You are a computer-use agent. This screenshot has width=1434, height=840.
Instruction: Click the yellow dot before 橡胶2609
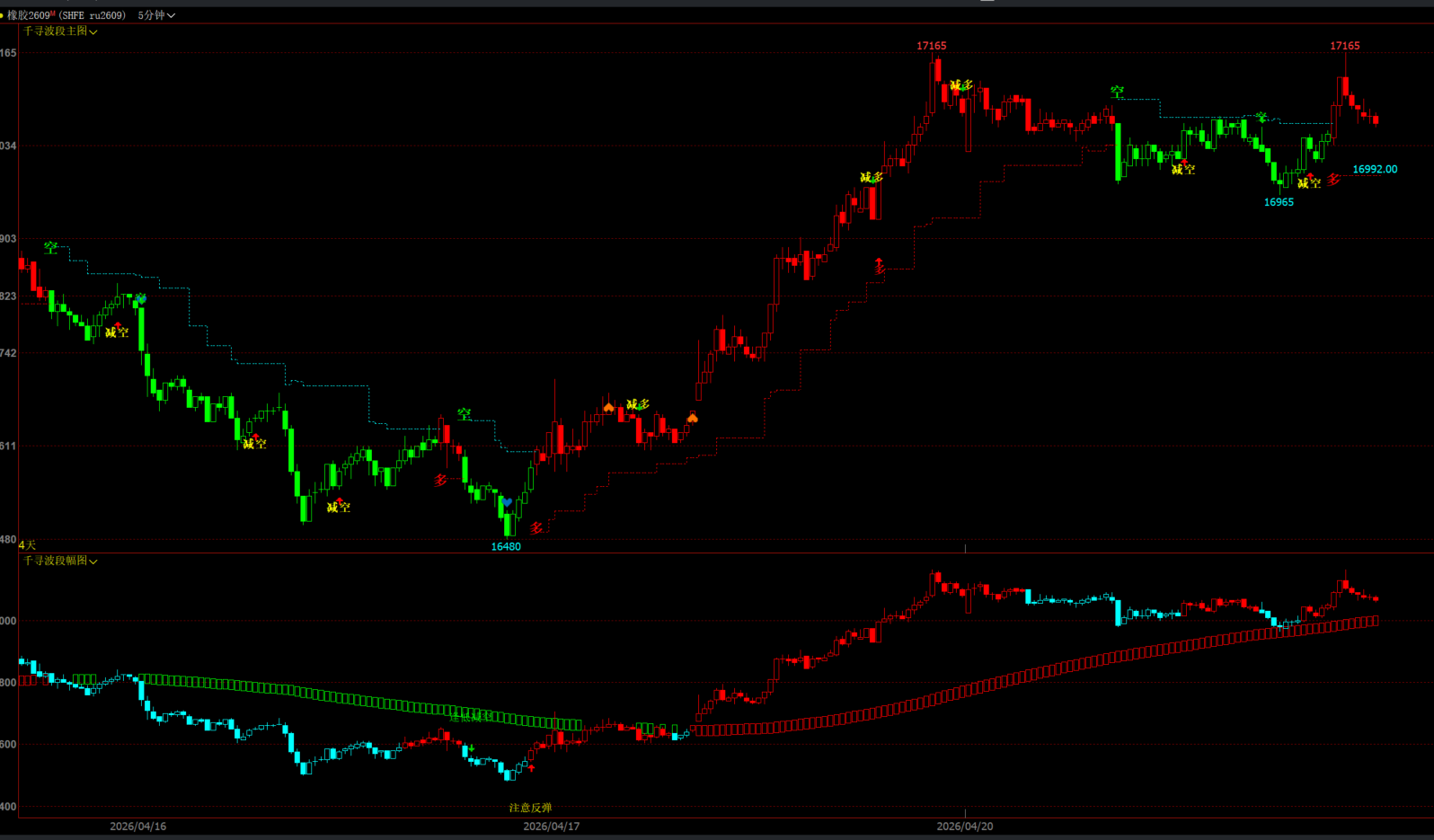point(3,15)
